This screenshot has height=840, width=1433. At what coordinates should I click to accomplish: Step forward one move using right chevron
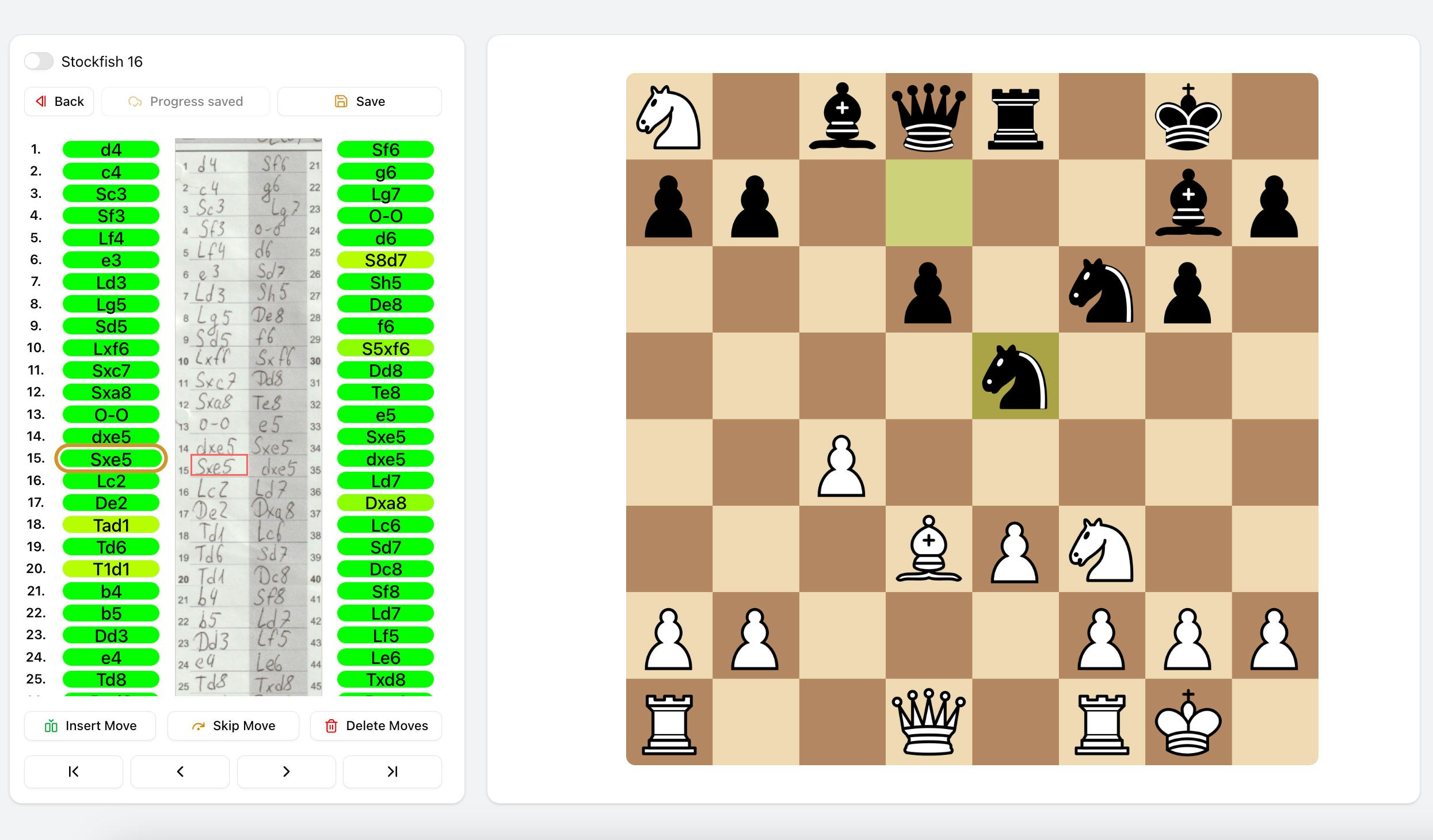[286, 772]
